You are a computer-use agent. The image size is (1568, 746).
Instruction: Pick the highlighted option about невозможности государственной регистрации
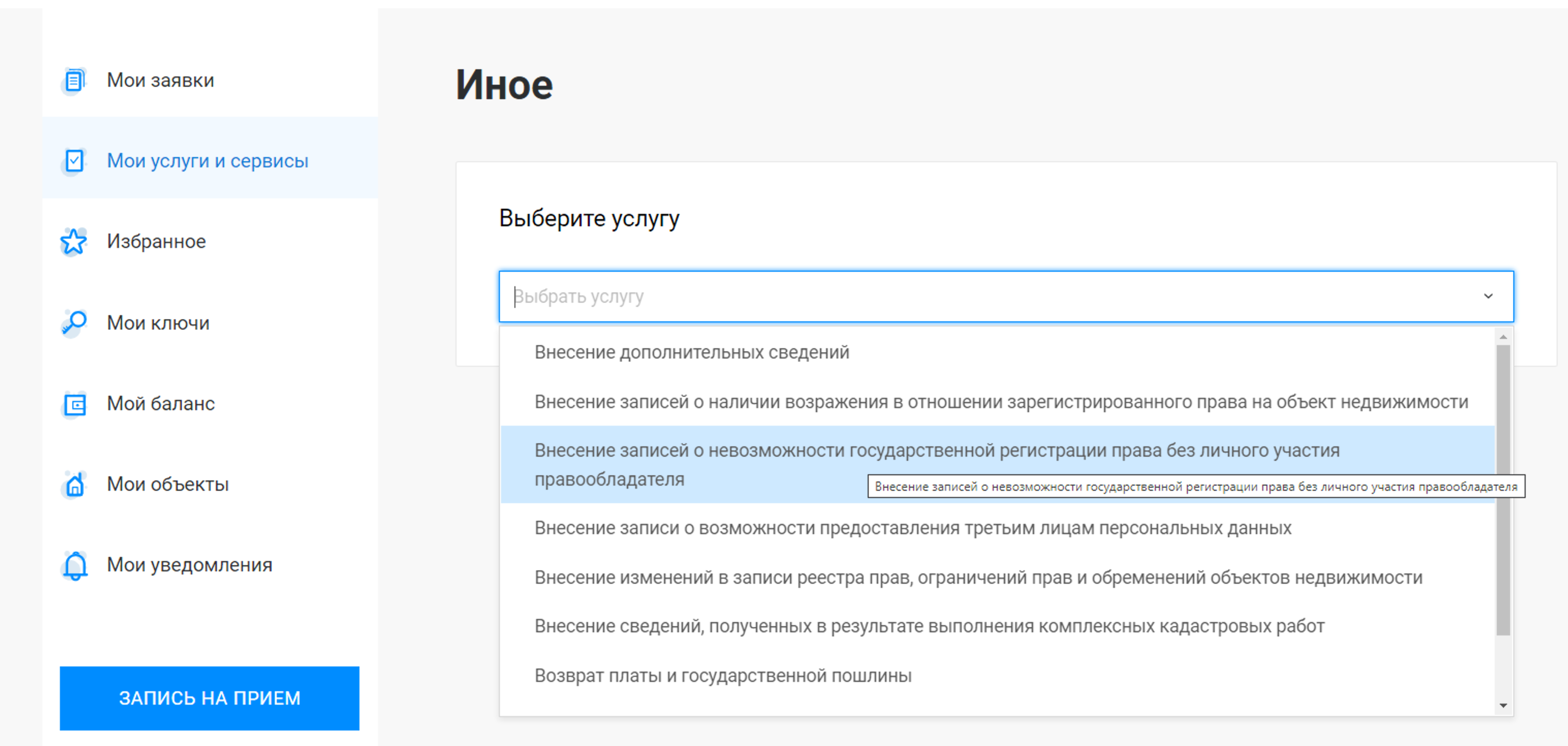click(x=997, y=464)
